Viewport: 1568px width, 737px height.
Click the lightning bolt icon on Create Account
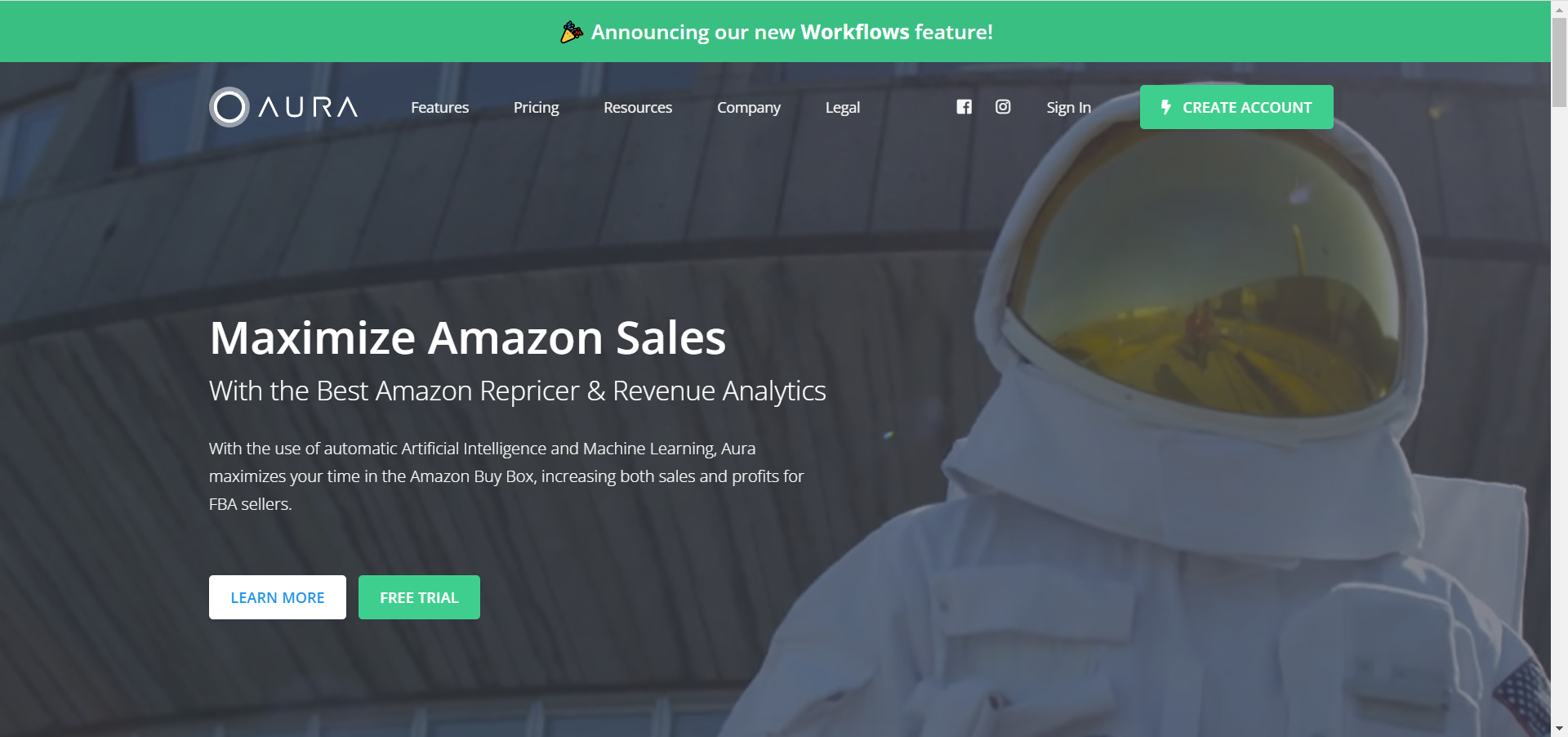1166,107
